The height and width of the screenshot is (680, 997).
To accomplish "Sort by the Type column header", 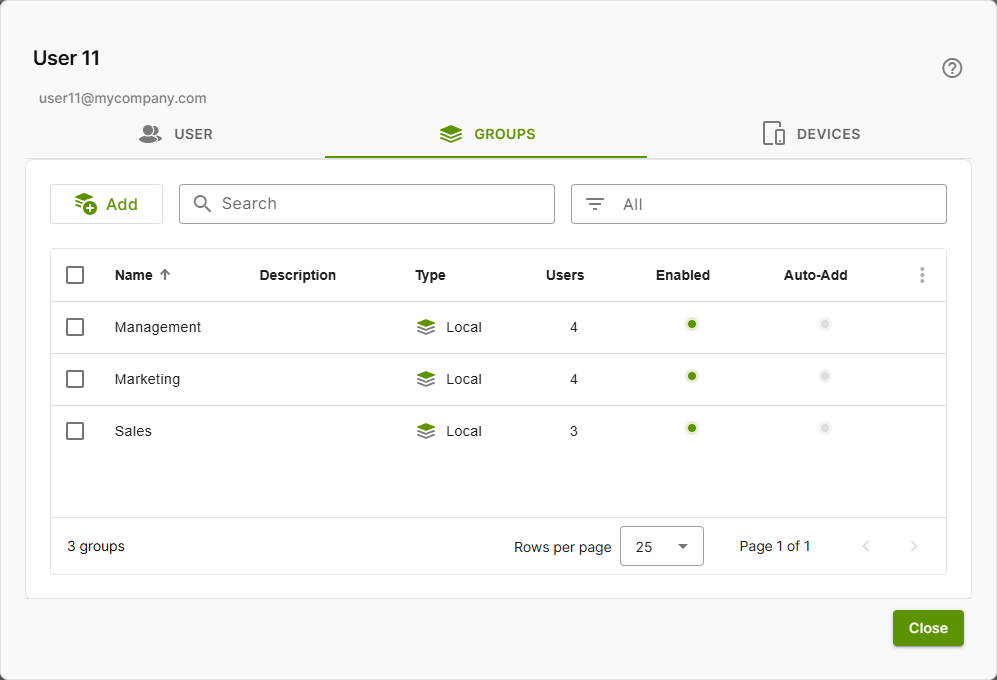I will pos(430,275).
